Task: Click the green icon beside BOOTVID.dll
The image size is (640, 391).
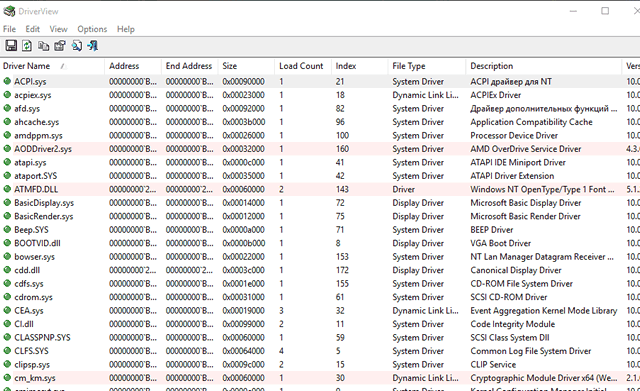Action: pyautogui.click(x=7, y=243)
